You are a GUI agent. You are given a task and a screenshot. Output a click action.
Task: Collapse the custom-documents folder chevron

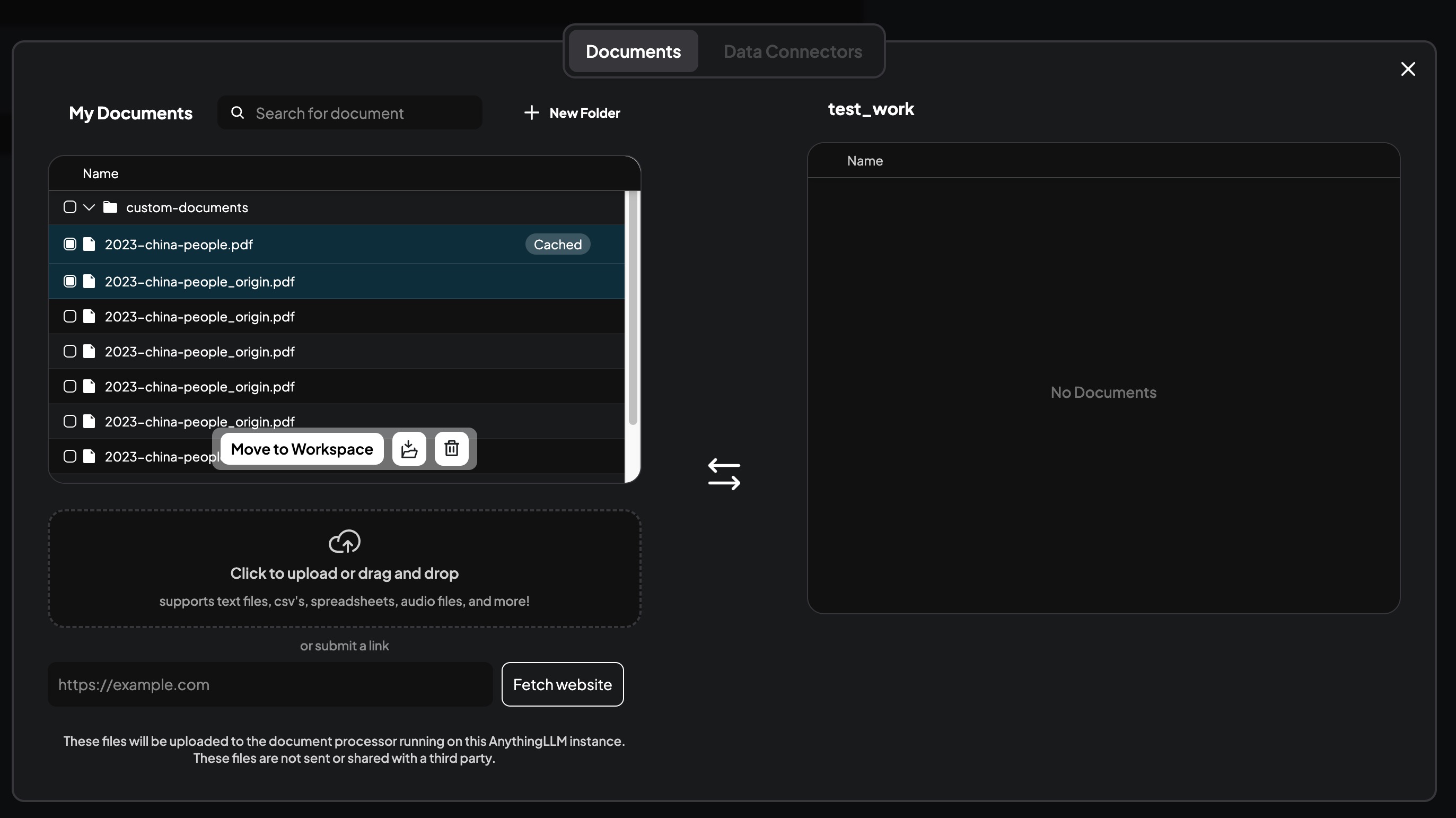(x=89, y=207)
